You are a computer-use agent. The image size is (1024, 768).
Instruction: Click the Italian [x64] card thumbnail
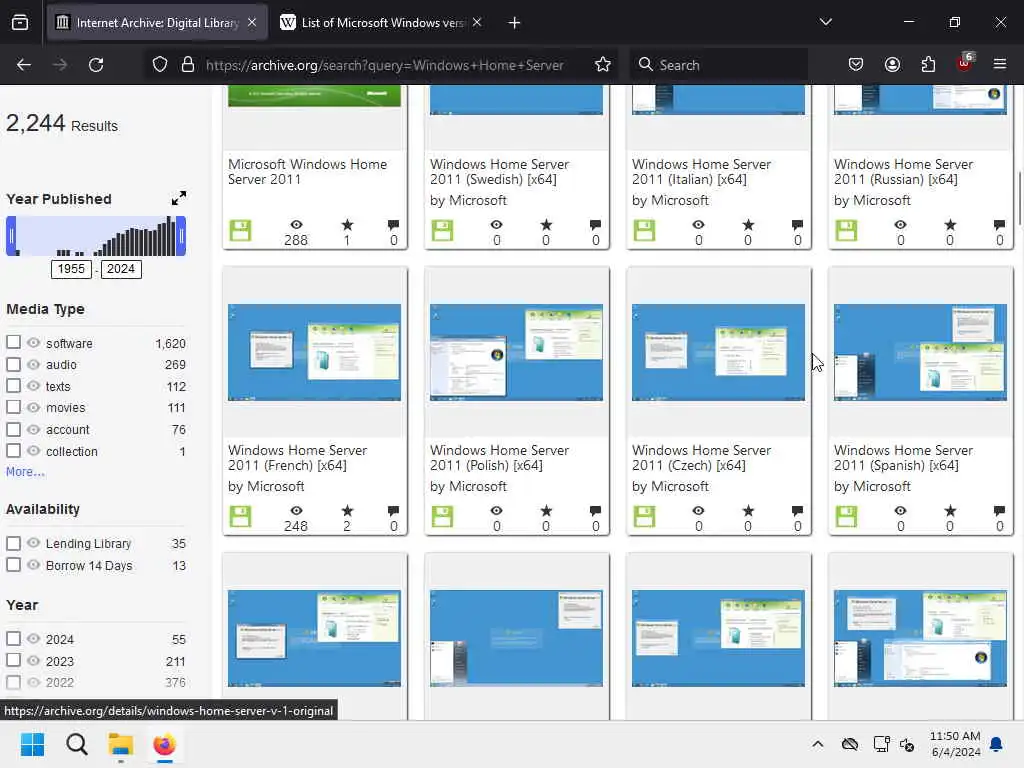click(x=718, y=99)
